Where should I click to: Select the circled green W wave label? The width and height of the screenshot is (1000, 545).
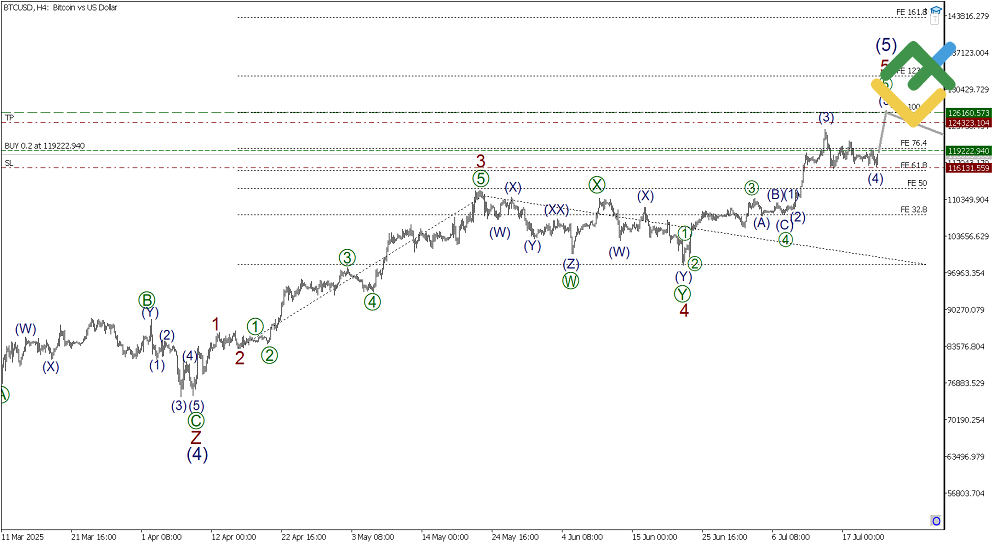coord(571,280)
